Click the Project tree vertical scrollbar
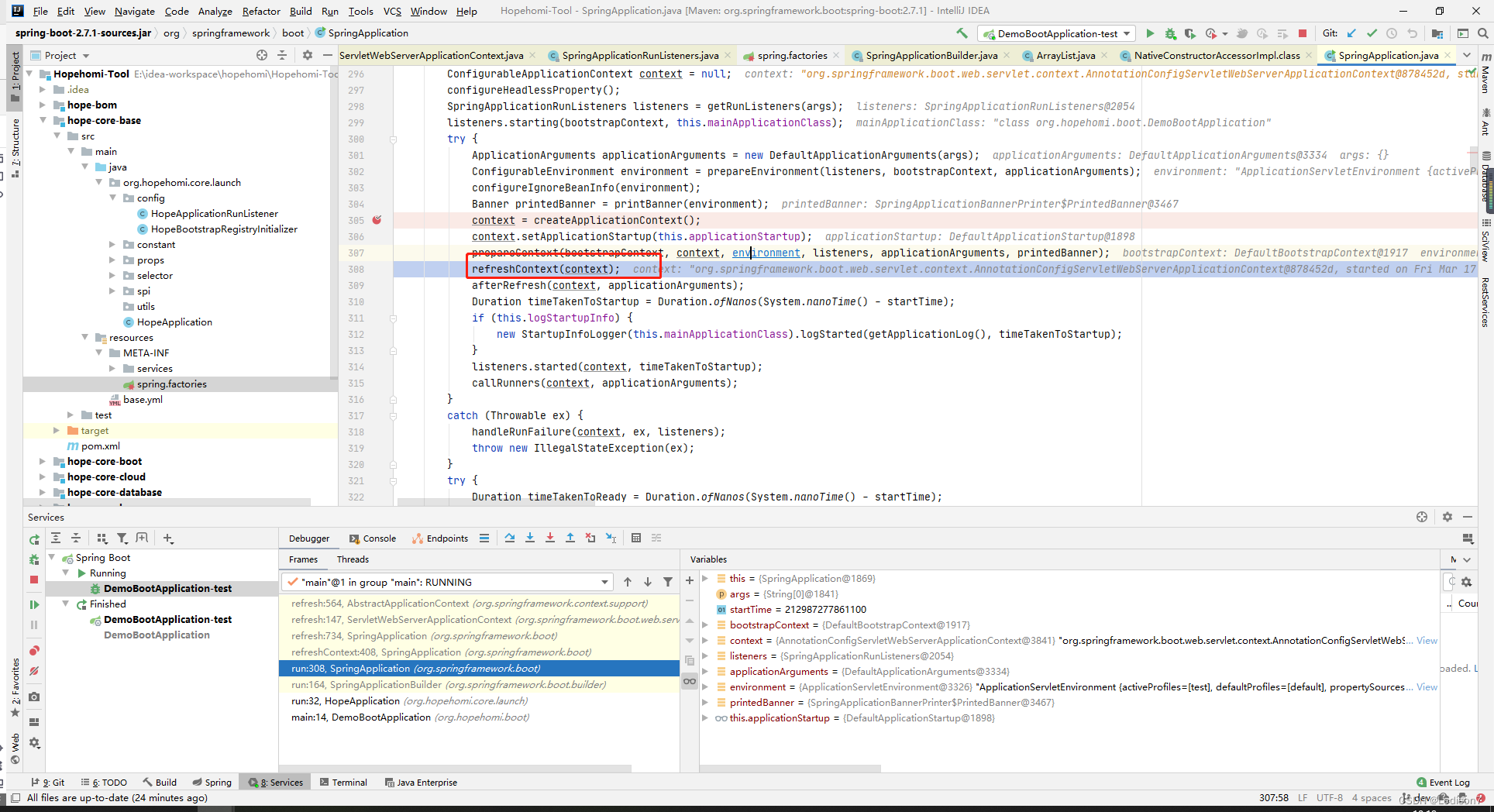 (334, 225)
